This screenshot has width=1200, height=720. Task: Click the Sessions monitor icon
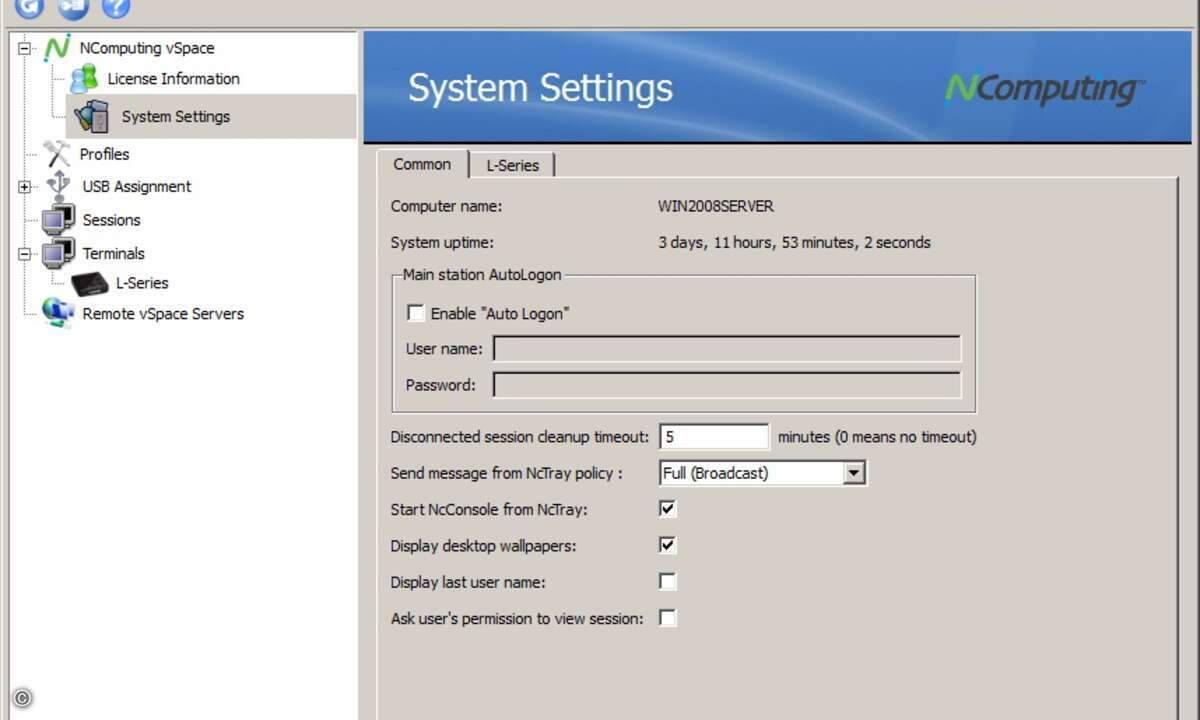point(58,220)
